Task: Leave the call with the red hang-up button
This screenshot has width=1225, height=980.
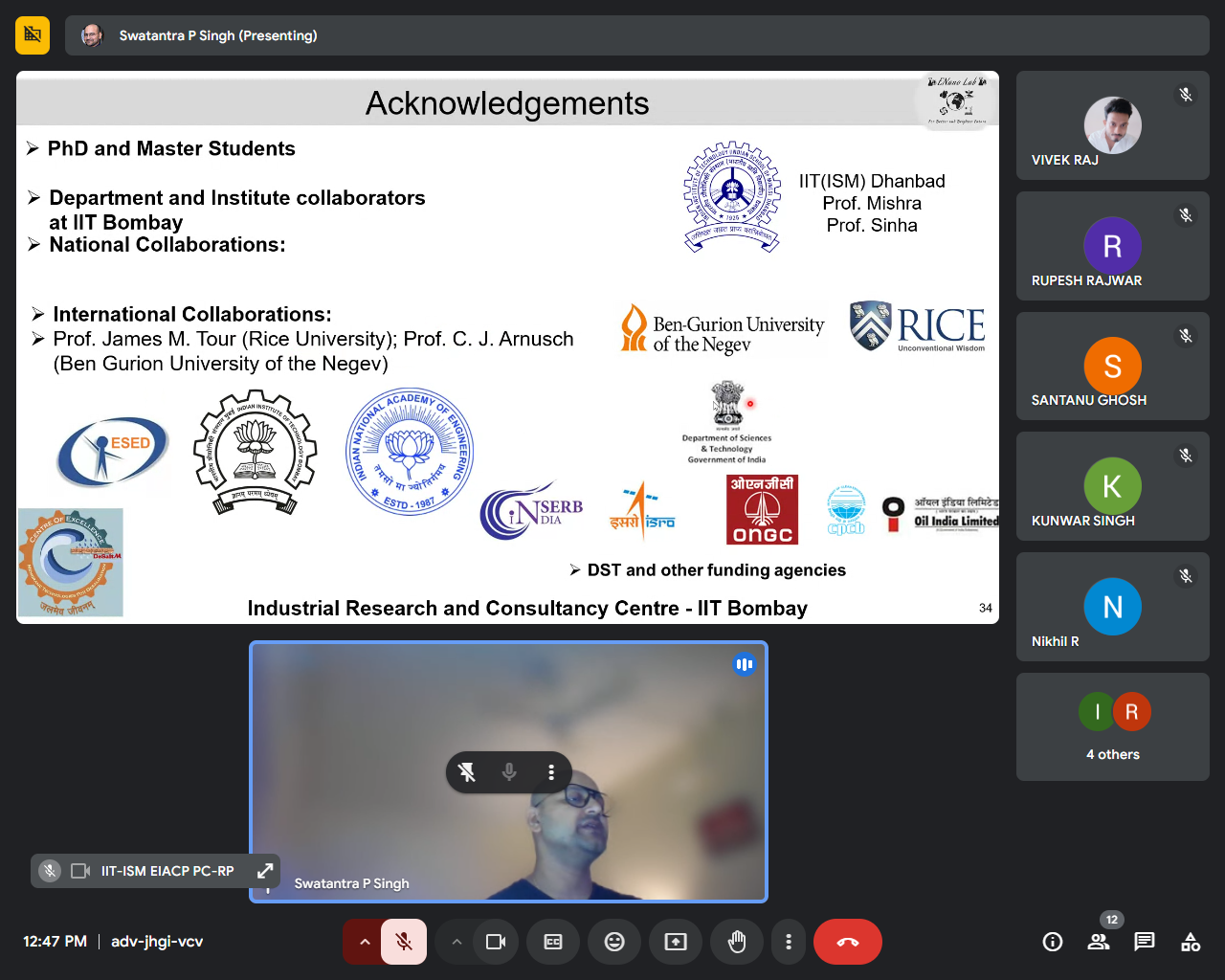Action: (848, 942)
